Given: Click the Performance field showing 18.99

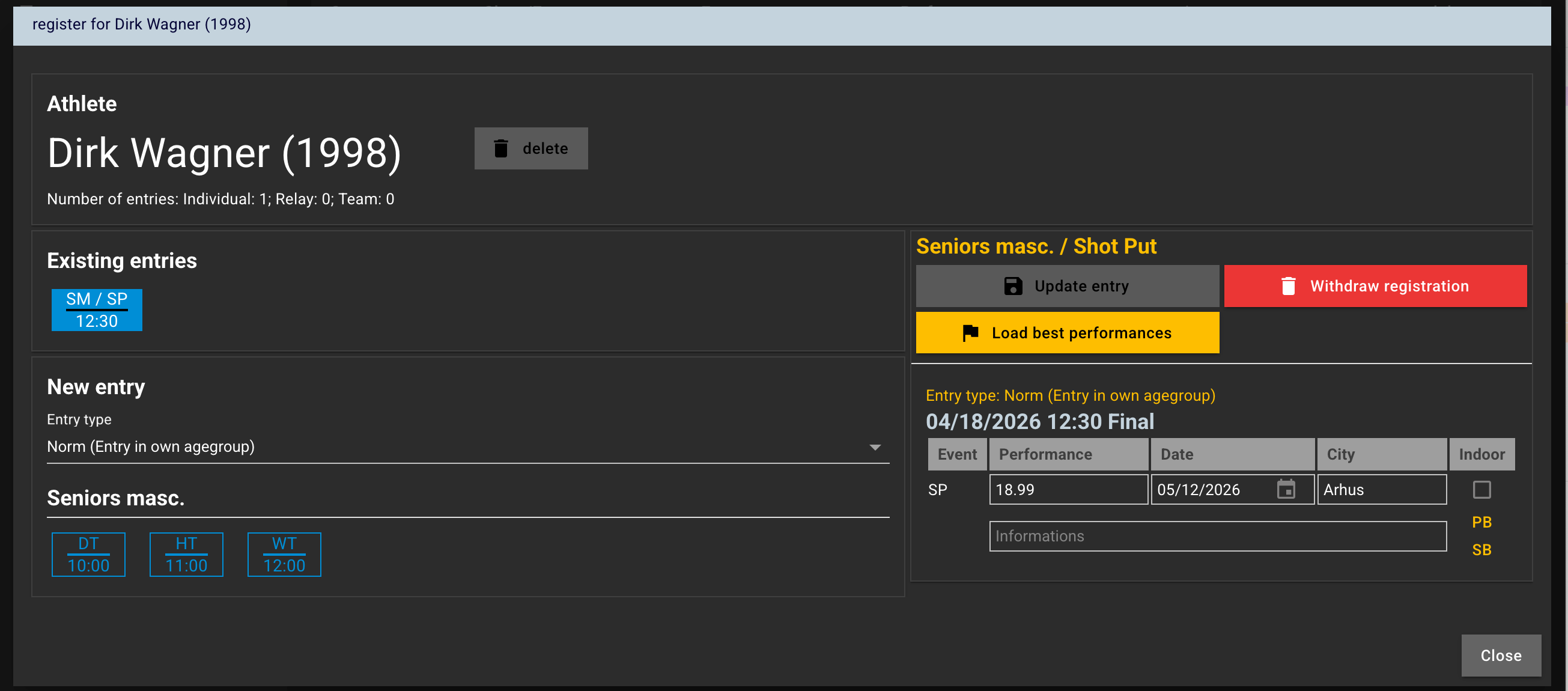Looking at the screenshot, I should pos(1068,490).
